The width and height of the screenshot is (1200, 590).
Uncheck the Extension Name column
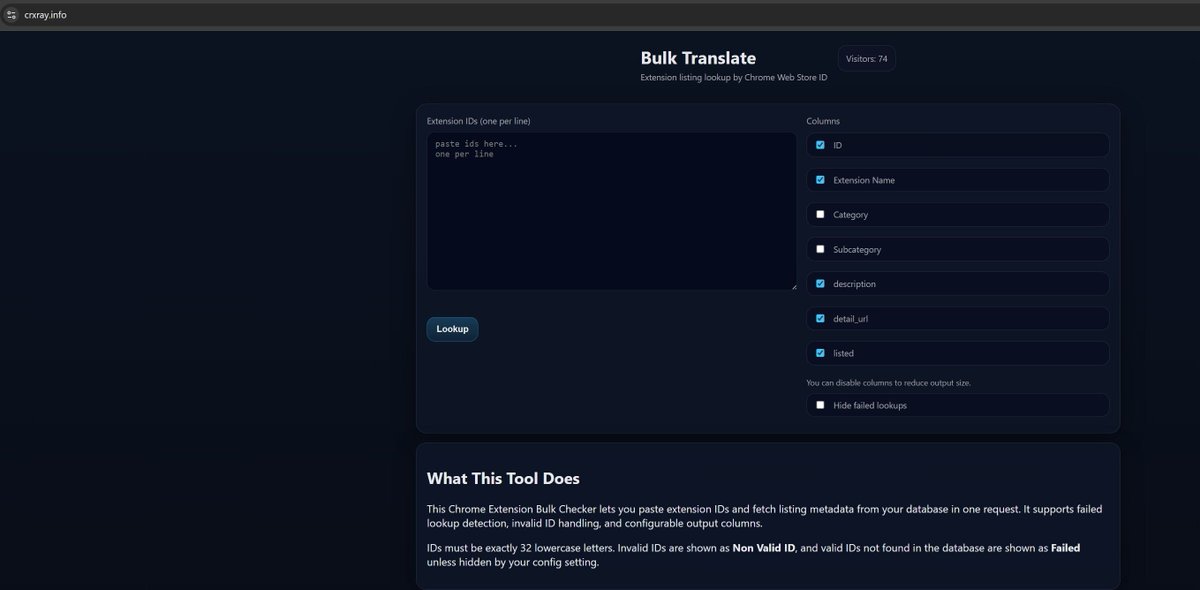(820, 179)
